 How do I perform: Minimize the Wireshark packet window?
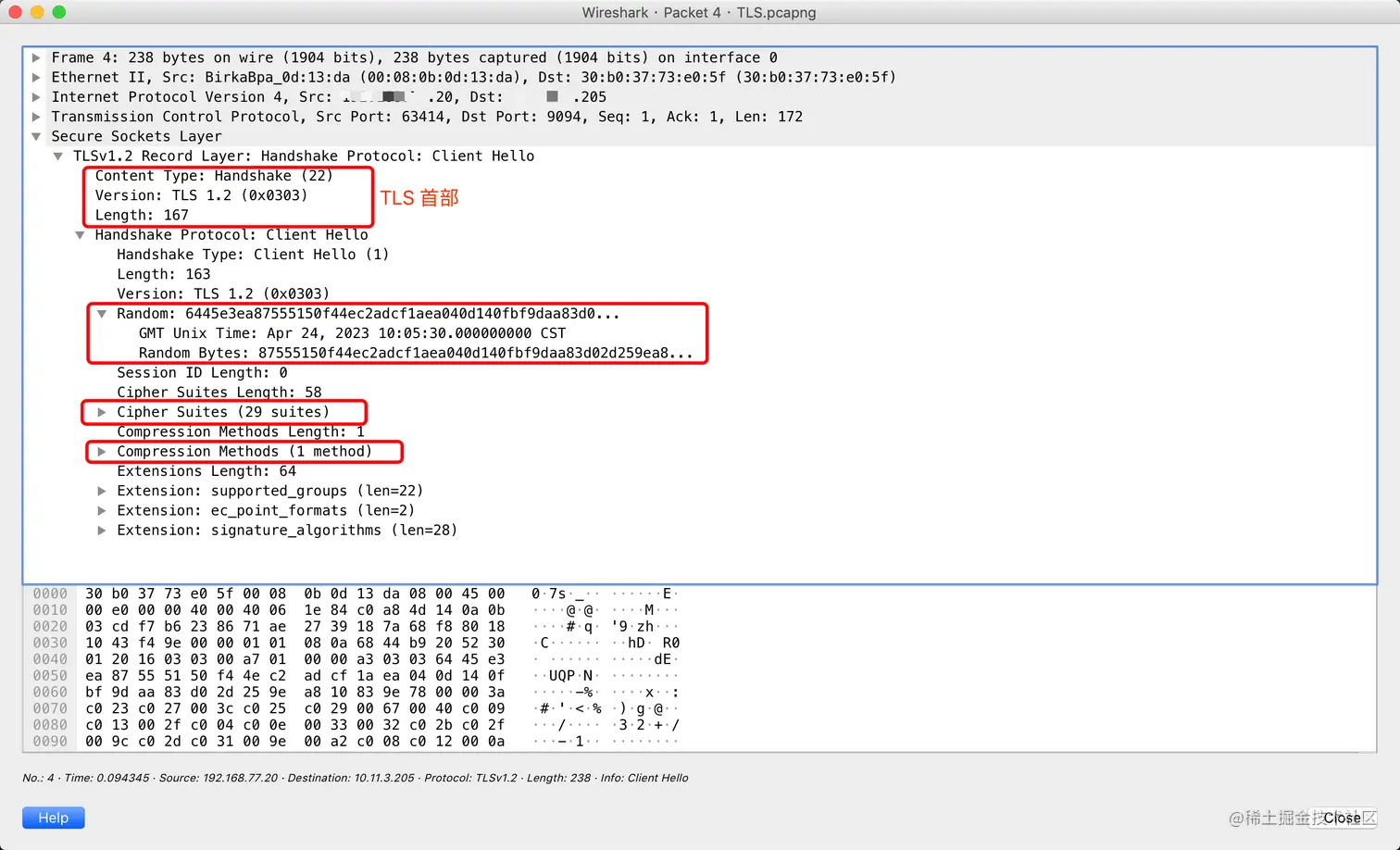coord(37,12)
